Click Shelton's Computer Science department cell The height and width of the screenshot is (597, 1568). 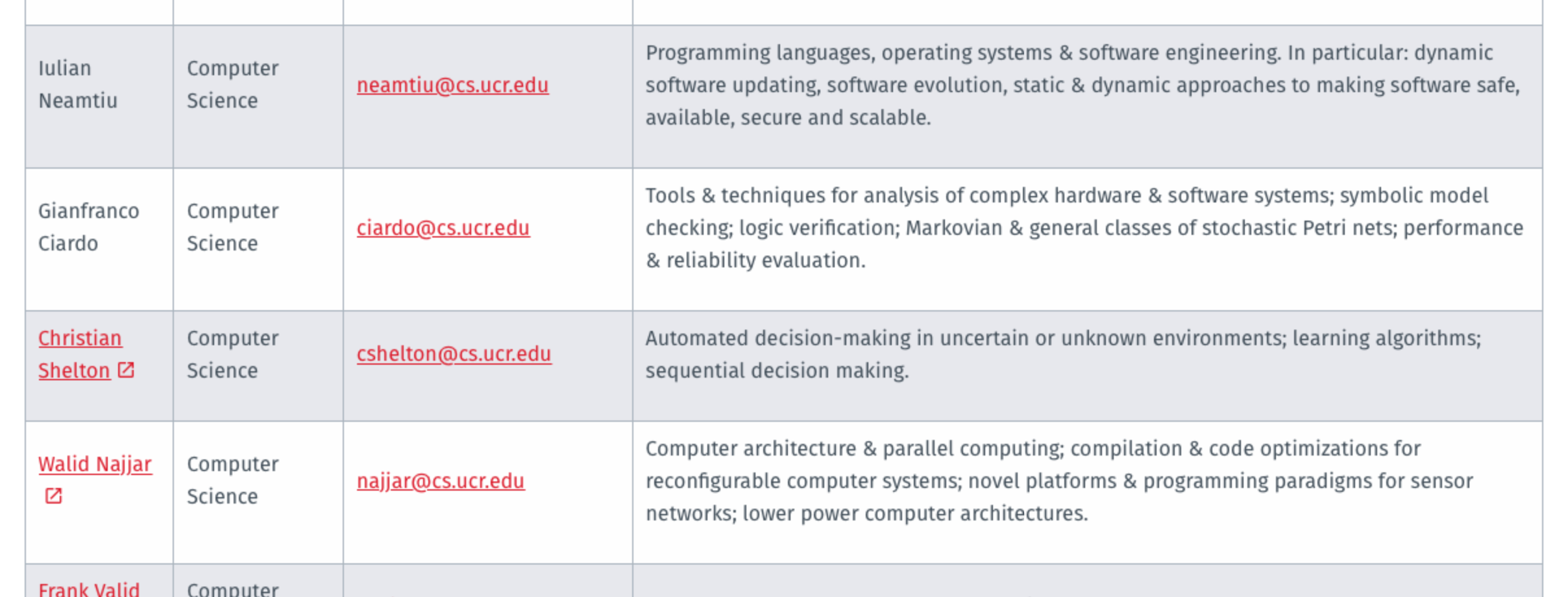click(x=258, y=366)
